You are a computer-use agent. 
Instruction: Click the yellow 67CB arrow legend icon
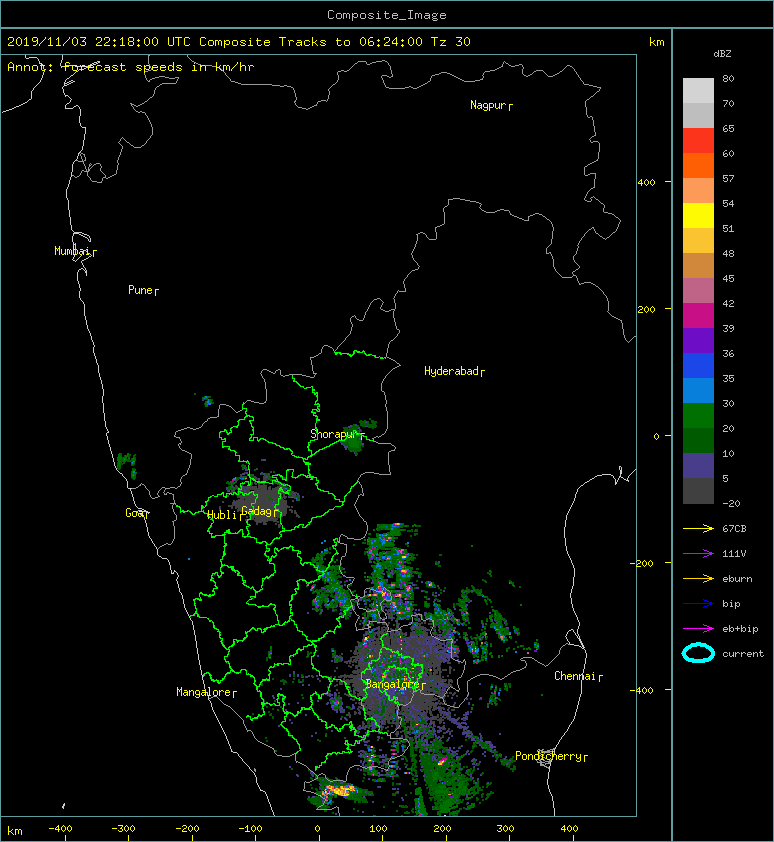click(x=698, y=529)
